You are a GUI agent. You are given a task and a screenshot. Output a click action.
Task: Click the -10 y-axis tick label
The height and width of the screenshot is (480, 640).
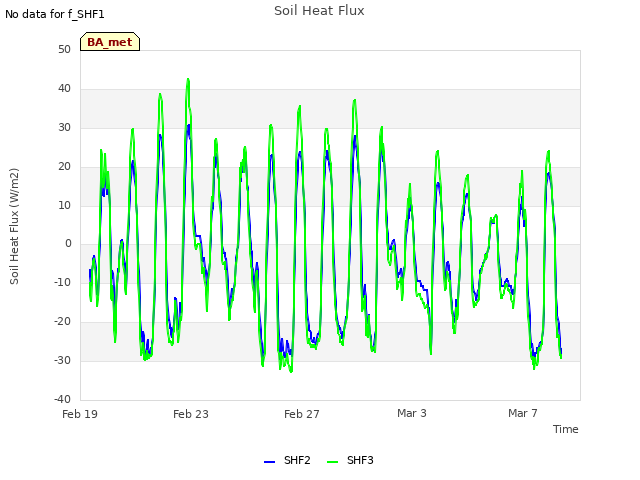pos(62,282)
